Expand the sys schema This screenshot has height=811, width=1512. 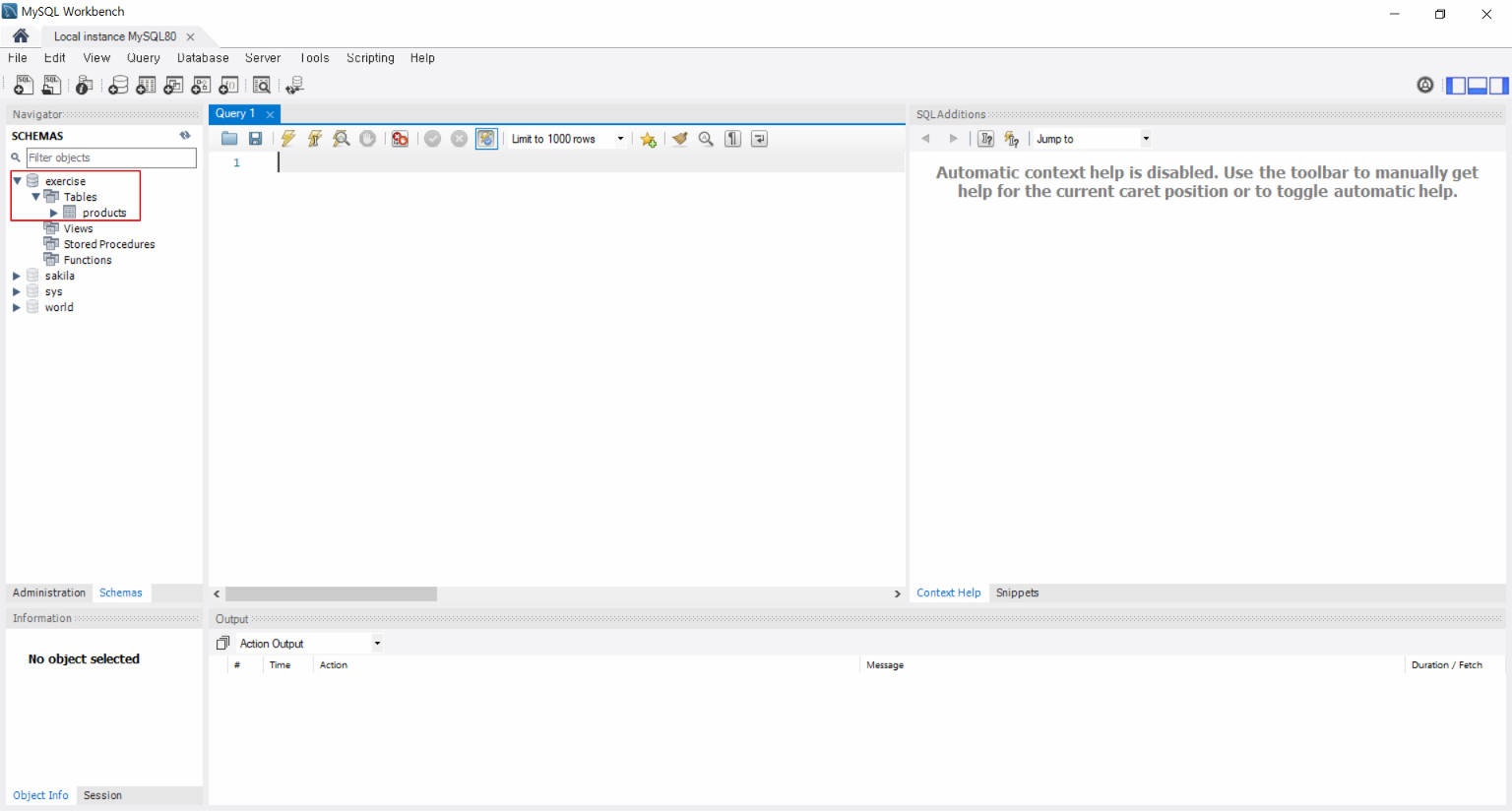tap(16, 291)
